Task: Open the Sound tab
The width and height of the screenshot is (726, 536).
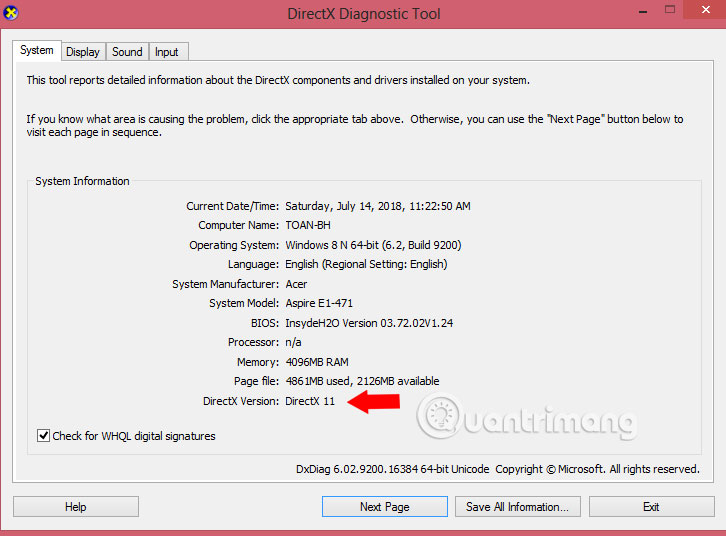Action: coord(127,52)
